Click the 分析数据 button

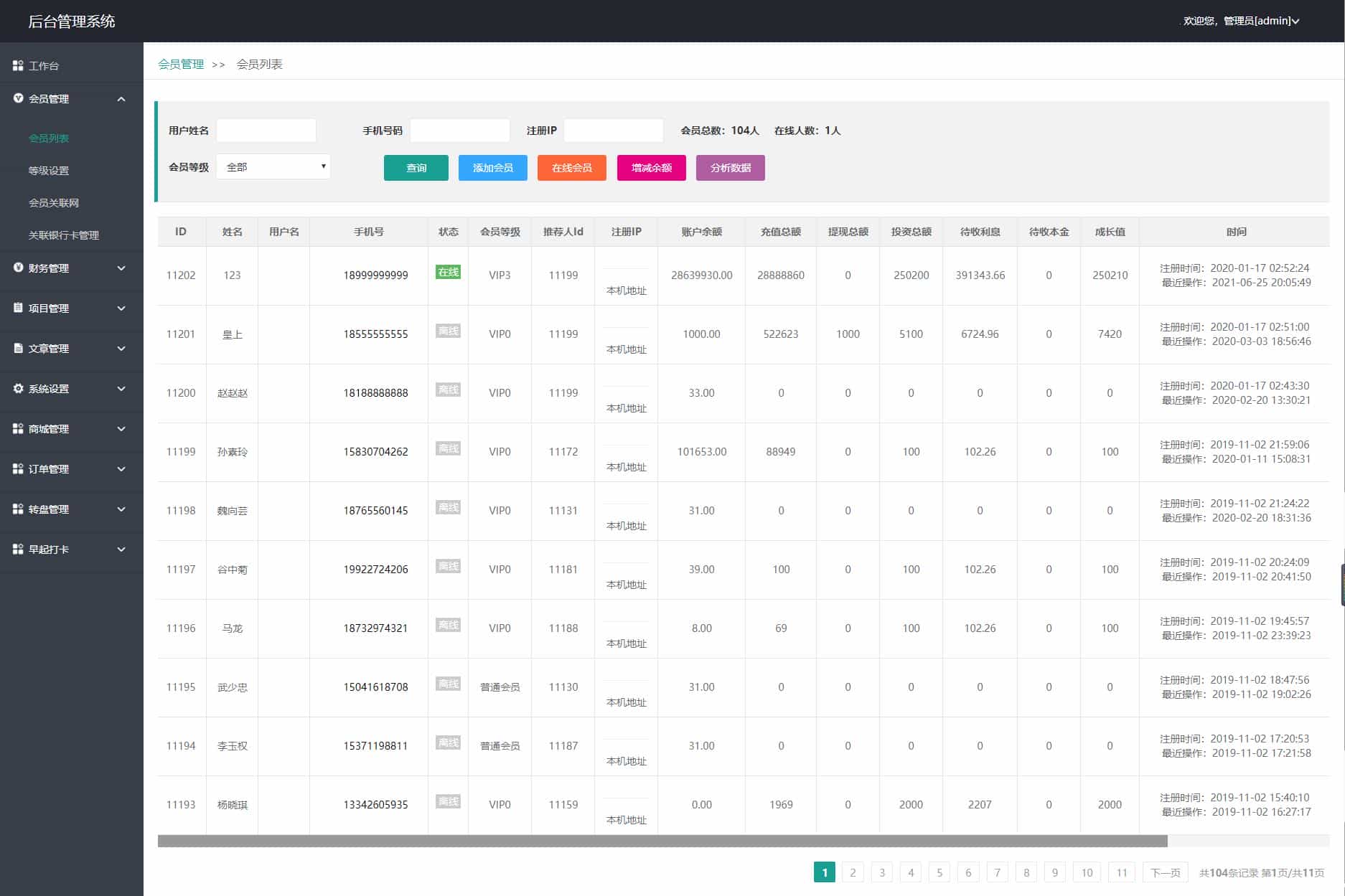731,168
